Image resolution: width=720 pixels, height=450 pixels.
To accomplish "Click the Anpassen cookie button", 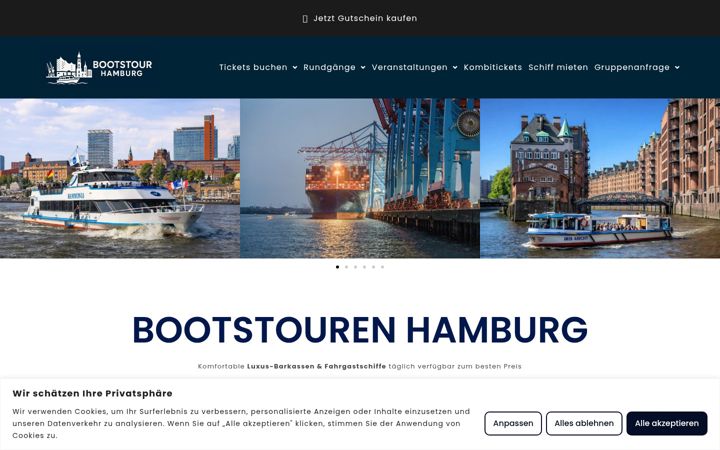I will tap(513, 423).
